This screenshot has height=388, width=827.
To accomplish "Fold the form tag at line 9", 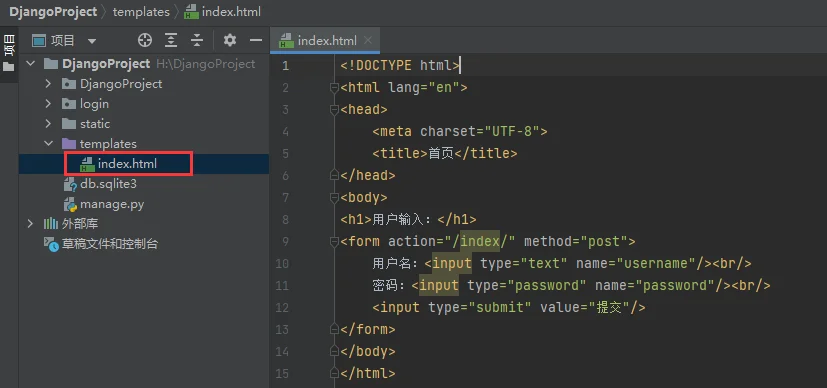I will (334, 241).
